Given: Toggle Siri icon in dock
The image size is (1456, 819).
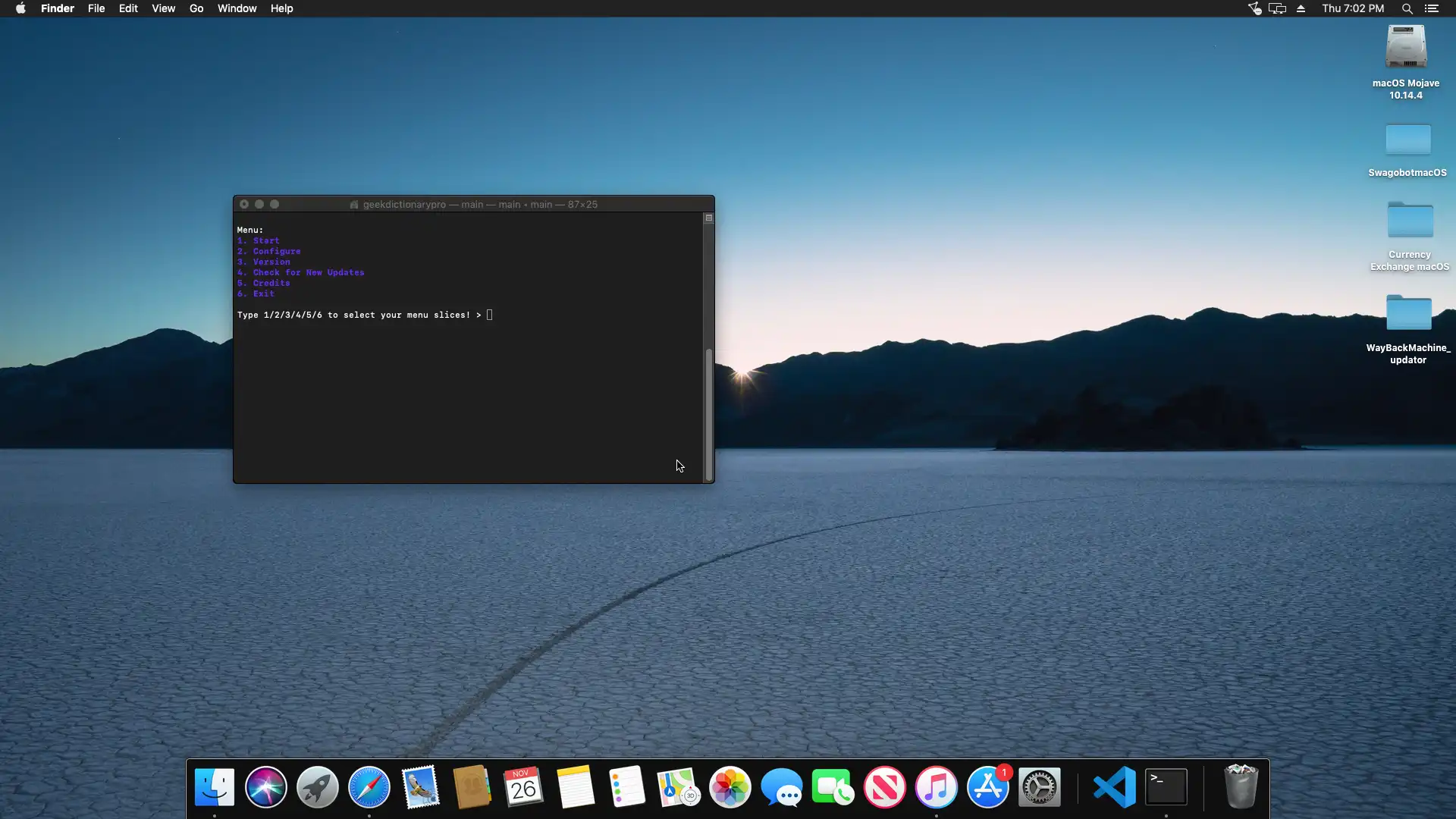Looking at the screenshot, I should coord(266,787).
